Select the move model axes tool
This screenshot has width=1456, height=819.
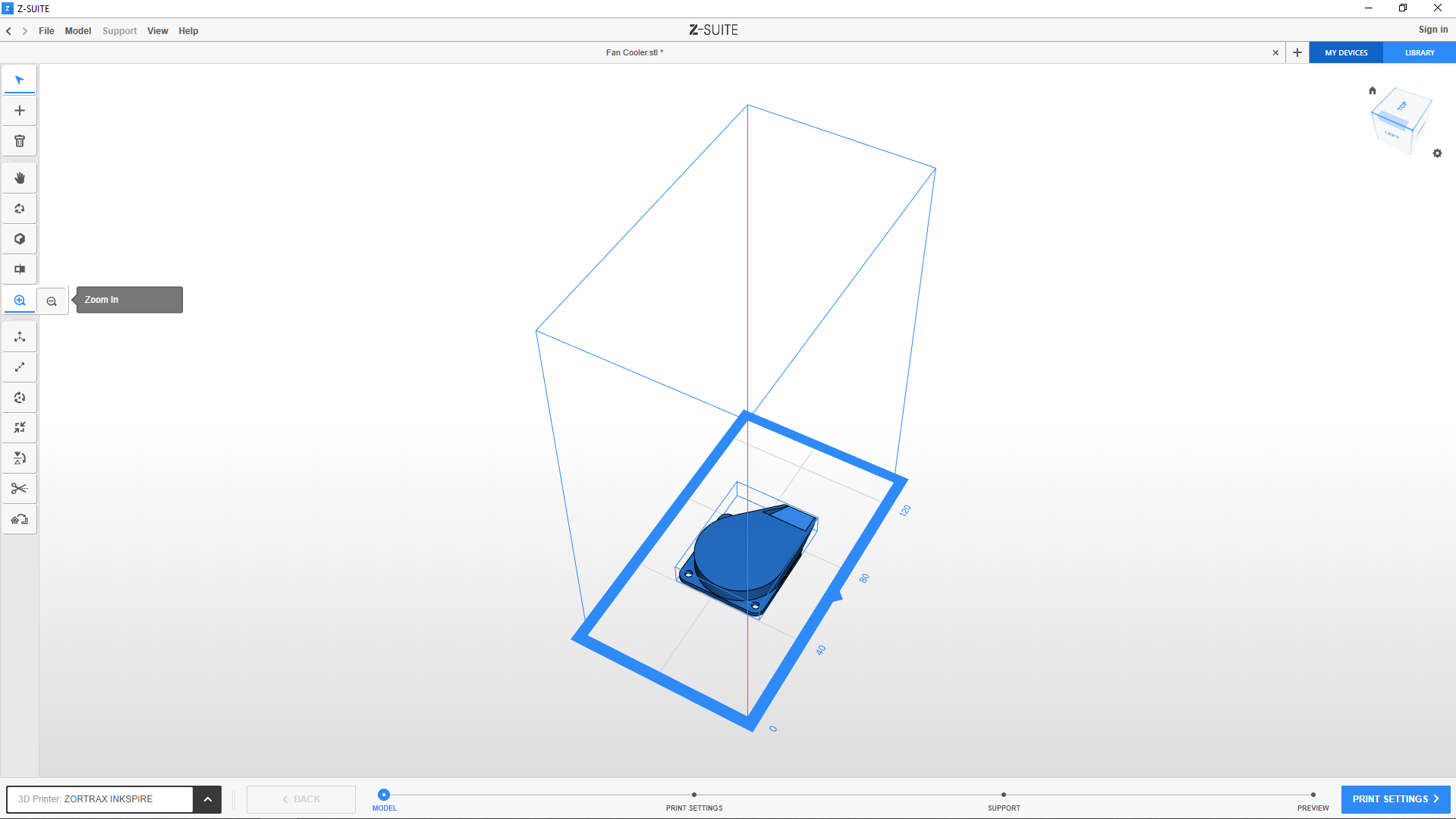pos(20,337)
